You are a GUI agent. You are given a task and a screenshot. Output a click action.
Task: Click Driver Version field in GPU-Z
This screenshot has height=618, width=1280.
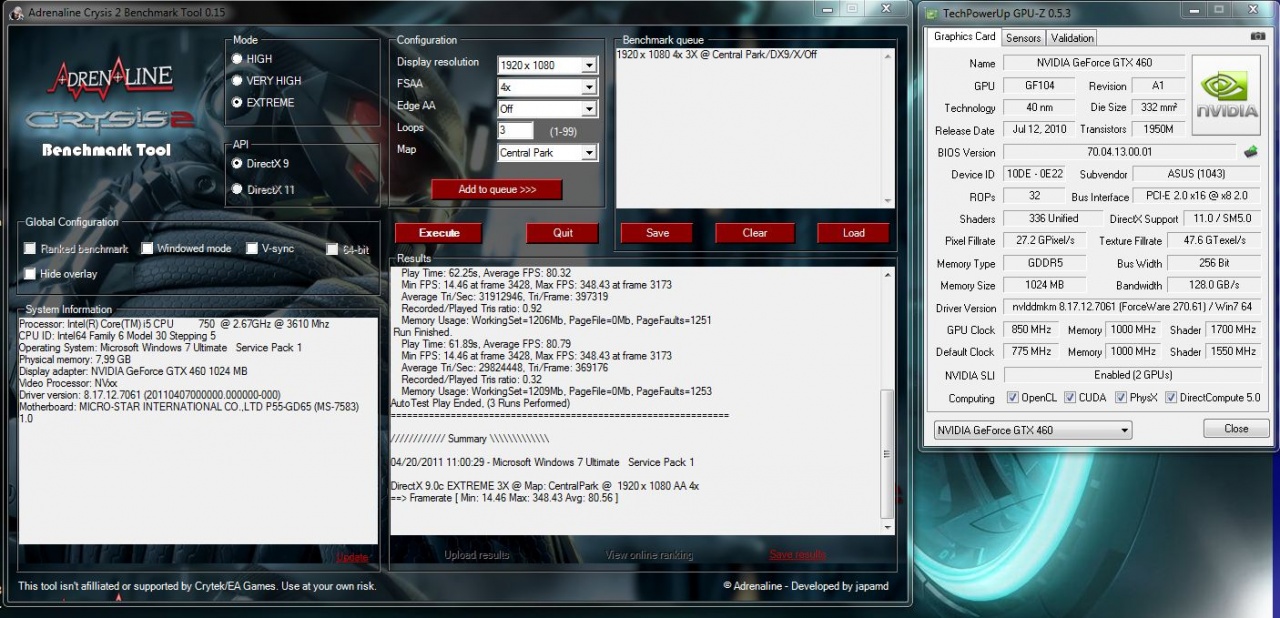[1131, 308]
